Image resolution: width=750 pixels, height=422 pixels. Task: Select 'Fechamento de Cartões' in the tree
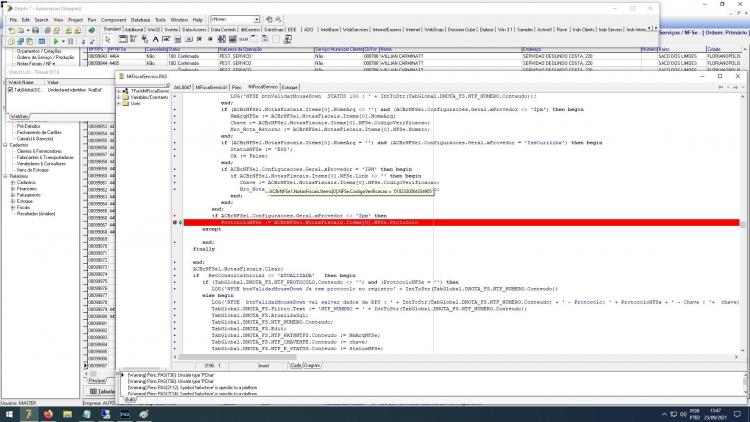39,133
